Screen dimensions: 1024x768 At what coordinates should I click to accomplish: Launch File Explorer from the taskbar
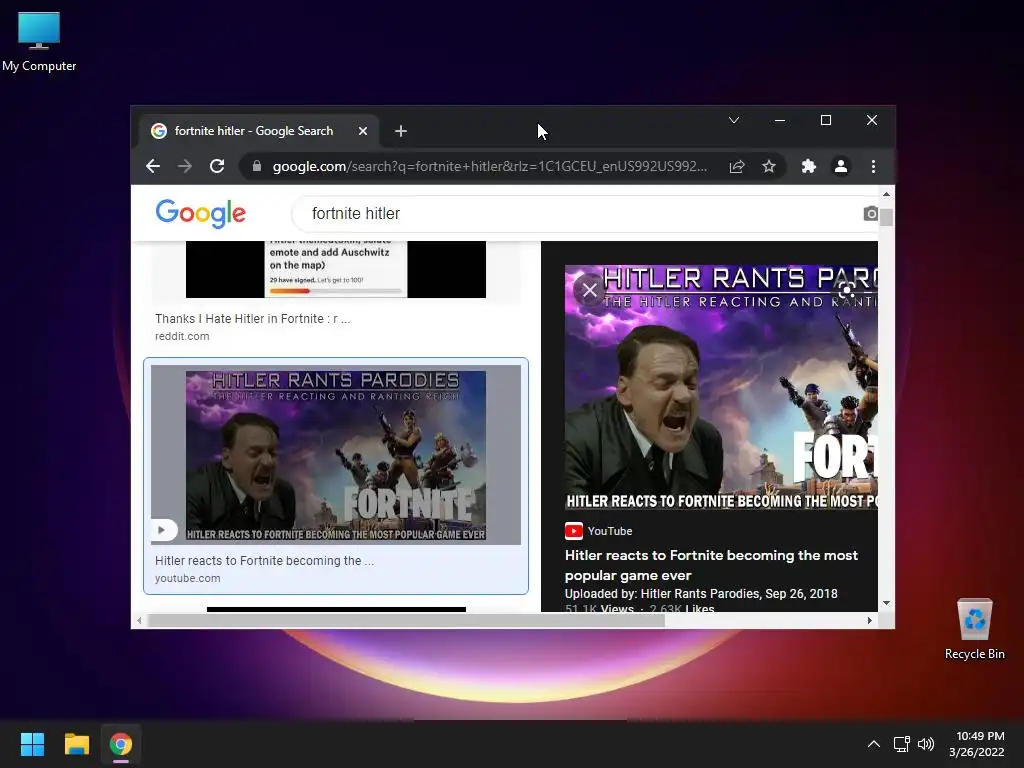coord(76,744)
